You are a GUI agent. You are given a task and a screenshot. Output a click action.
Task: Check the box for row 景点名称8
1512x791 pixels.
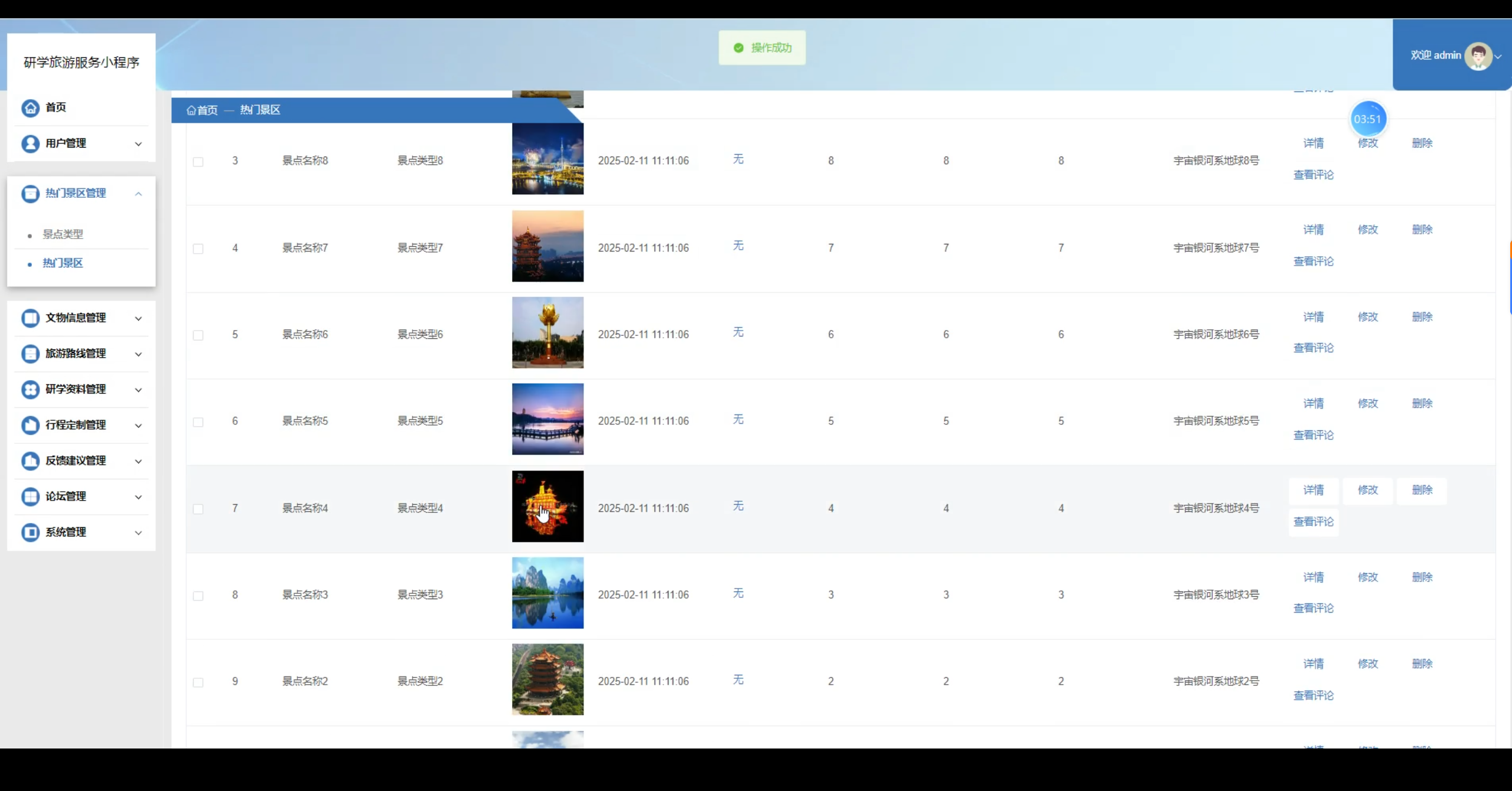[x=198, y=162]
